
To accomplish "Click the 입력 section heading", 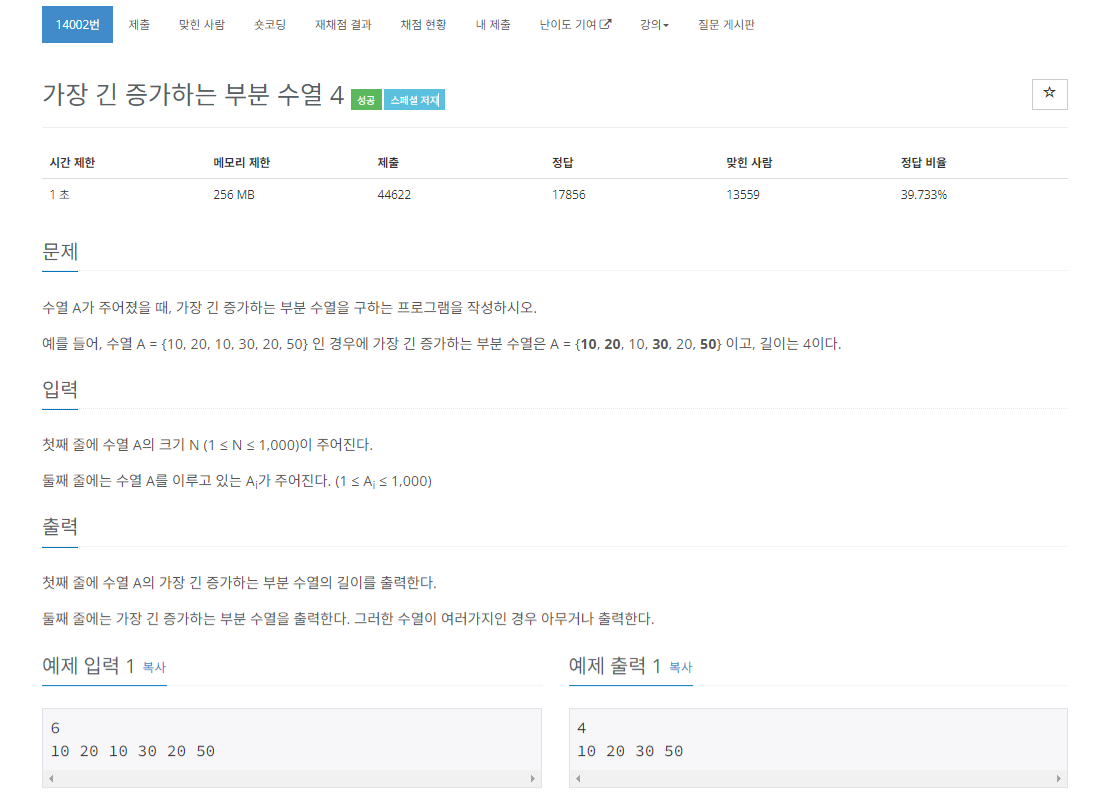I will (60, 390).
